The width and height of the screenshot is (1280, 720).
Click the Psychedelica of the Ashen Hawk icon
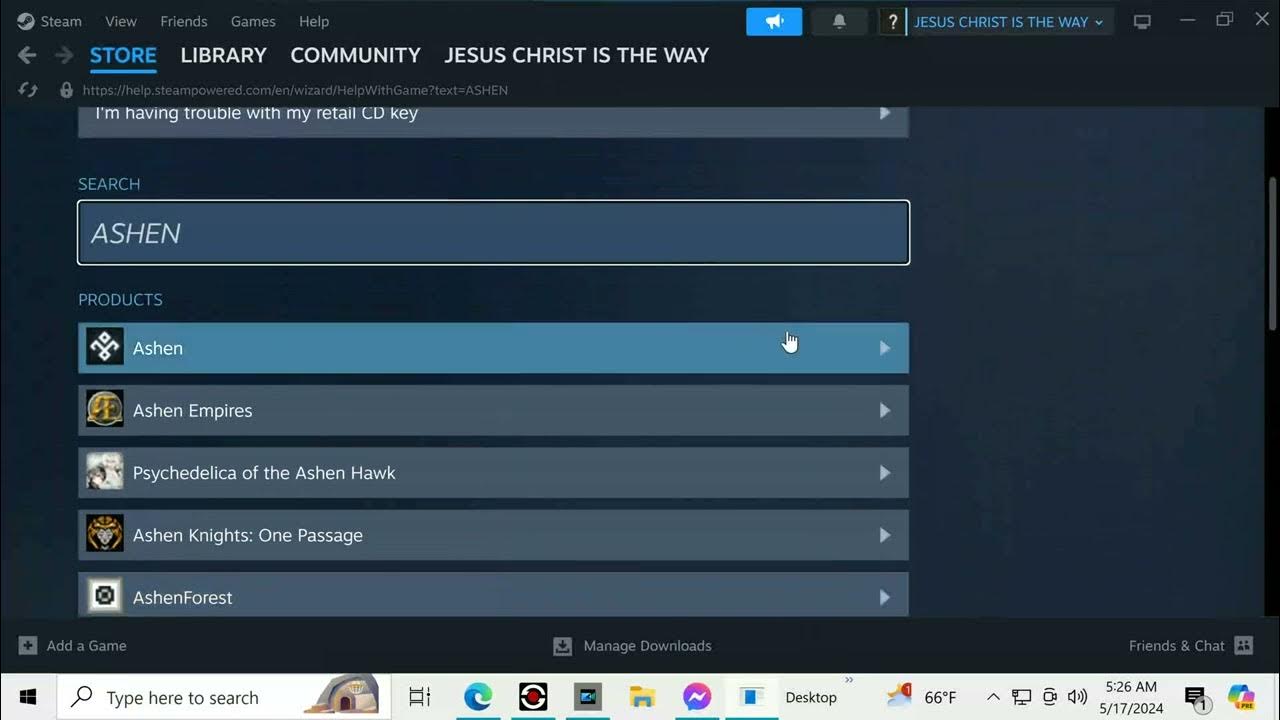105,472
